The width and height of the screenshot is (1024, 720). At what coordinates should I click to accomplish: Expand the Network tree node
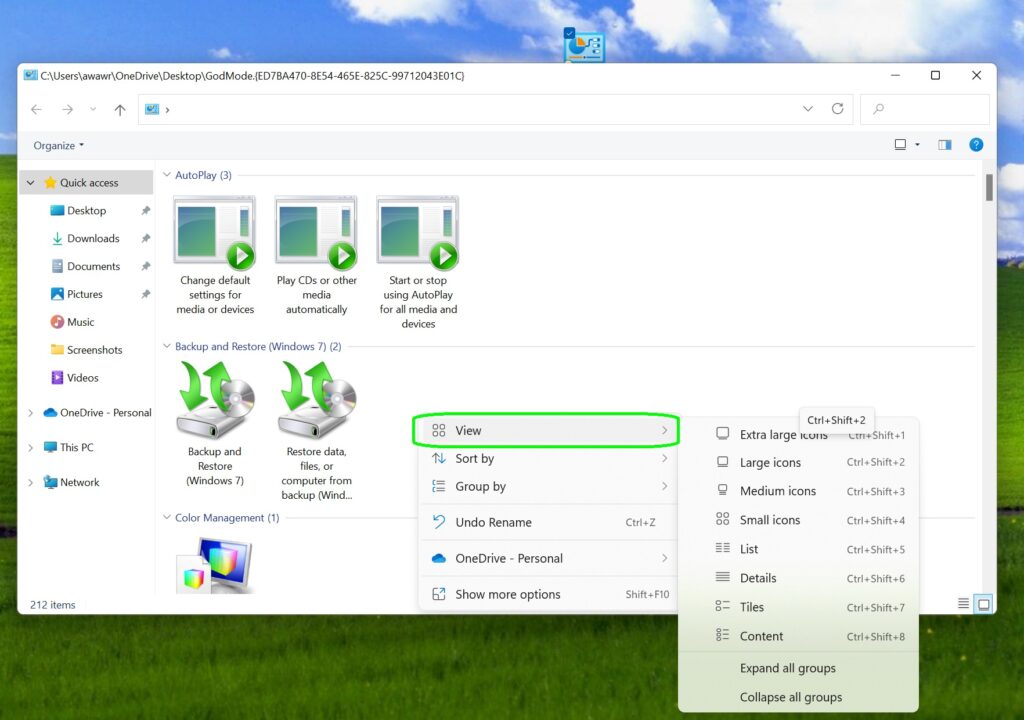[30, 482]
